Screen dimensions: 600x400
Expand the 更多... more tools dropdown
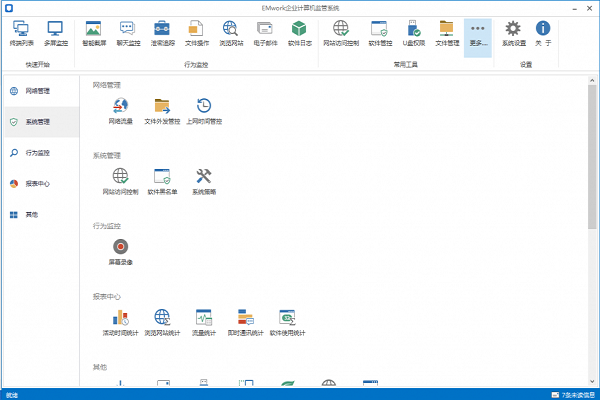point(479,34)
